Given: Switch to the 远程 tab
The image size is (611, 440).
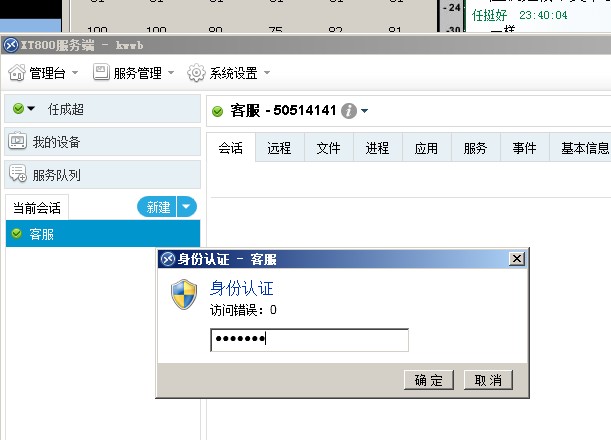Looking at the screenshot, I should pyautogui.click(x=279, y=148).
